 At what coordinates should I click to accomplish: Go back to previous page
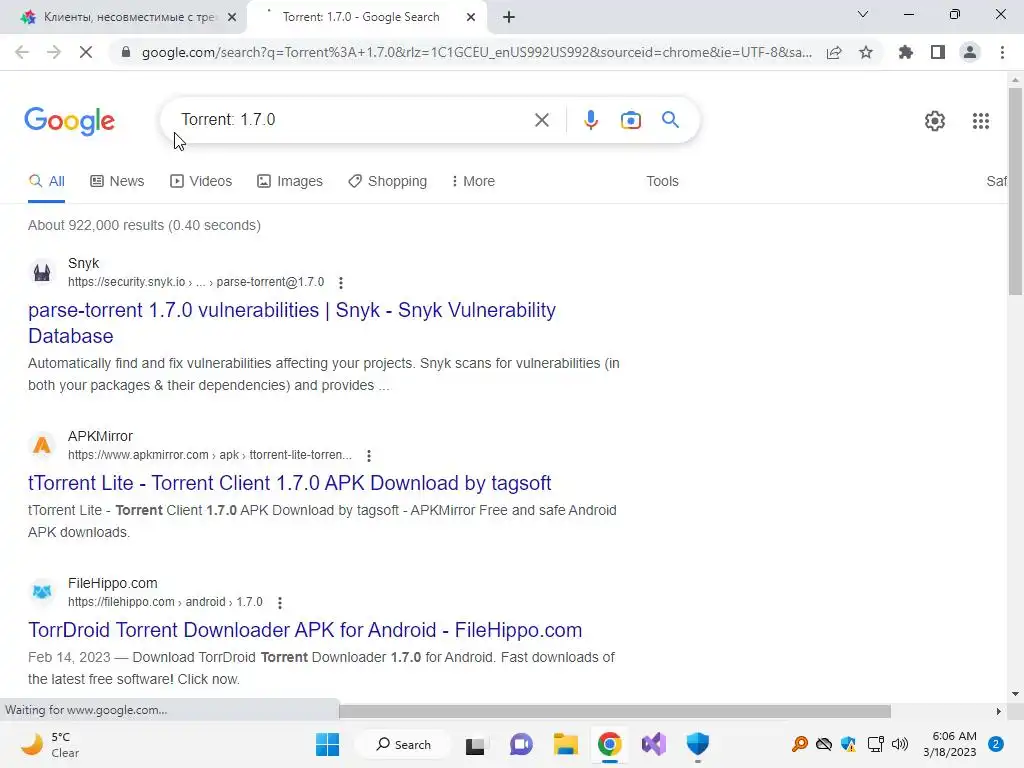click(x=22, y=52)
